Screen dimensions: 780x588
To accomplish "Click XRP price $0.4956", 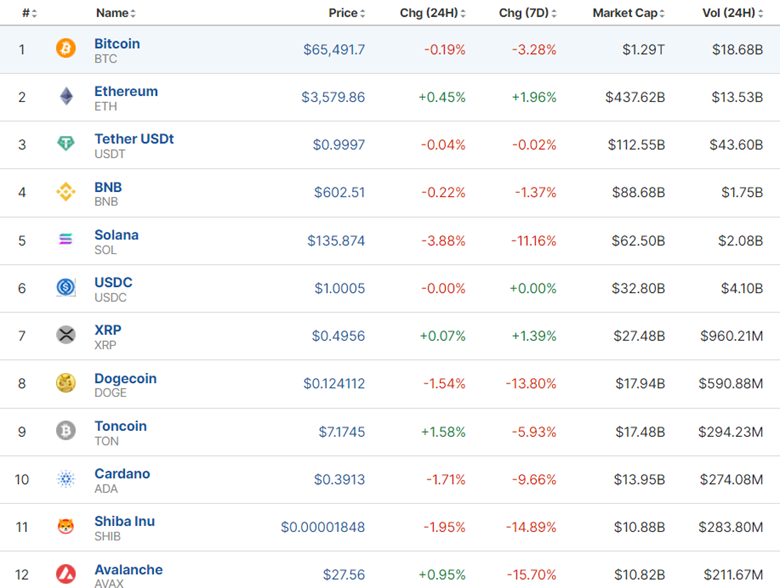I will pyautogui.click(x=338, y=336).
